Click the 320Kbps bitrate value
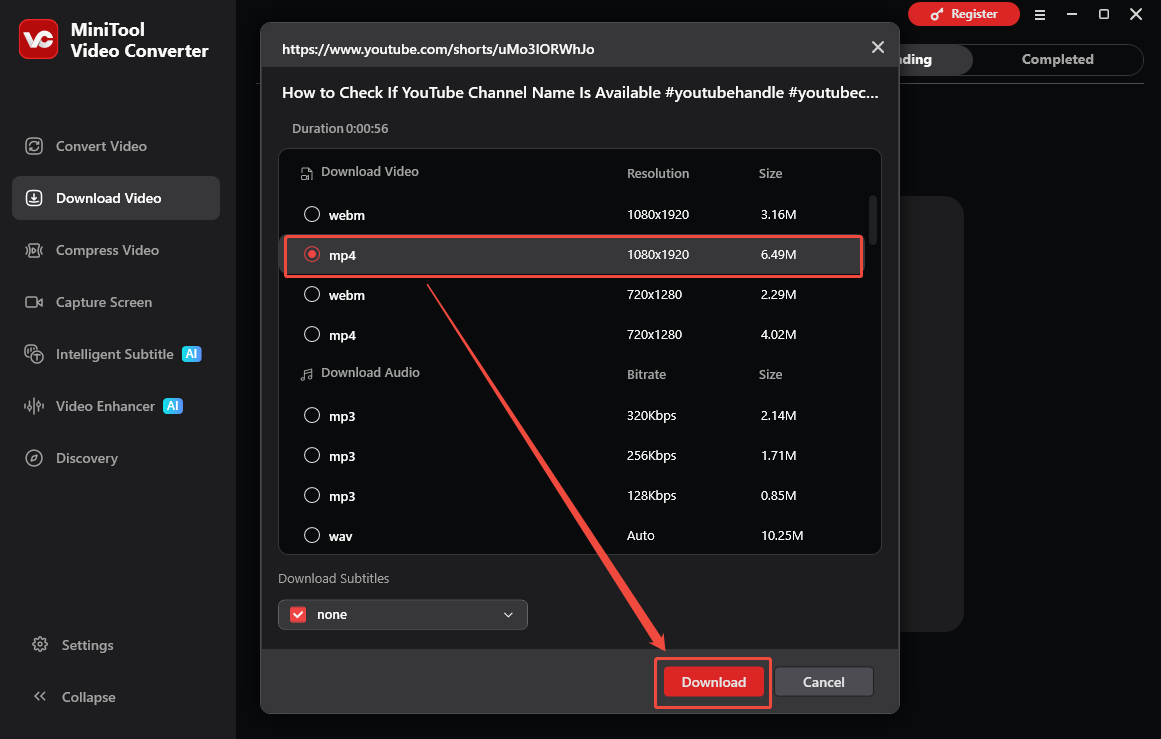Viewport: 1161px width, 739px height. 652,415
